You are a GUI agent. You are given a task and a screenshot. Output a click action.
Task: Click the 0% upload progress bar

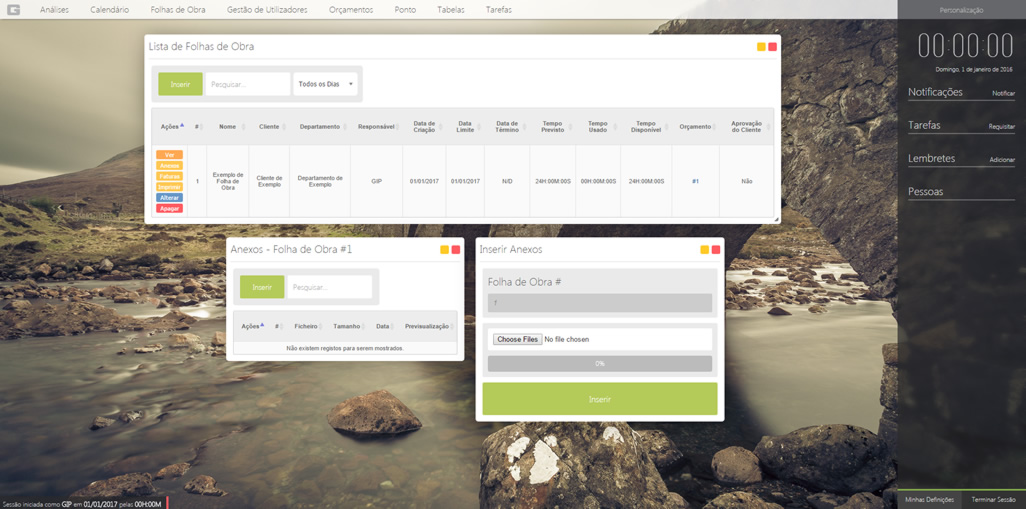click(599, 364)
